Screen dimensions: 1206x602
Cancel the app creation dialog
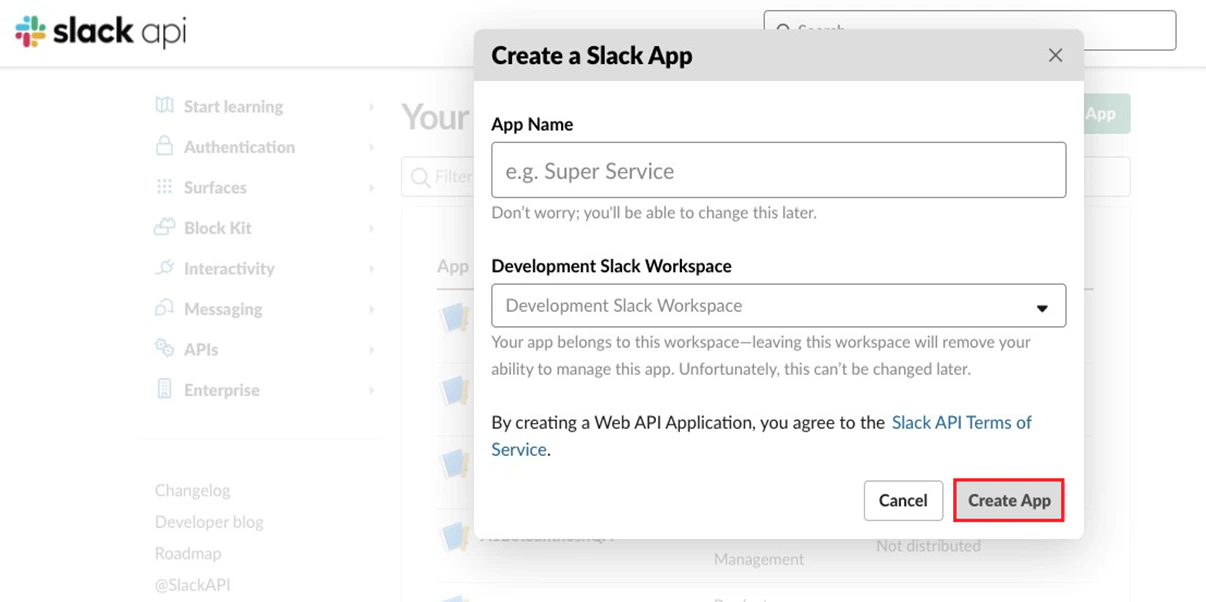click(x=903, y=500)
